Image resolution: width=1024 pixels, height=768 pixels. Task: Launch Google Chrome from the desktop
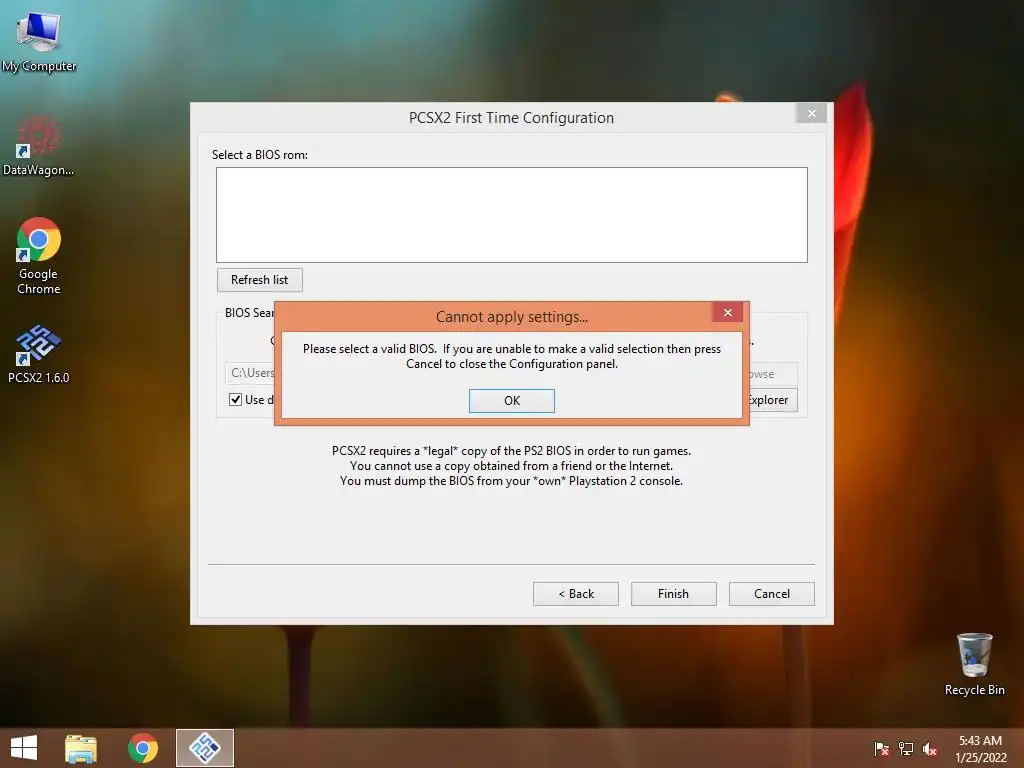pos(39,256)
